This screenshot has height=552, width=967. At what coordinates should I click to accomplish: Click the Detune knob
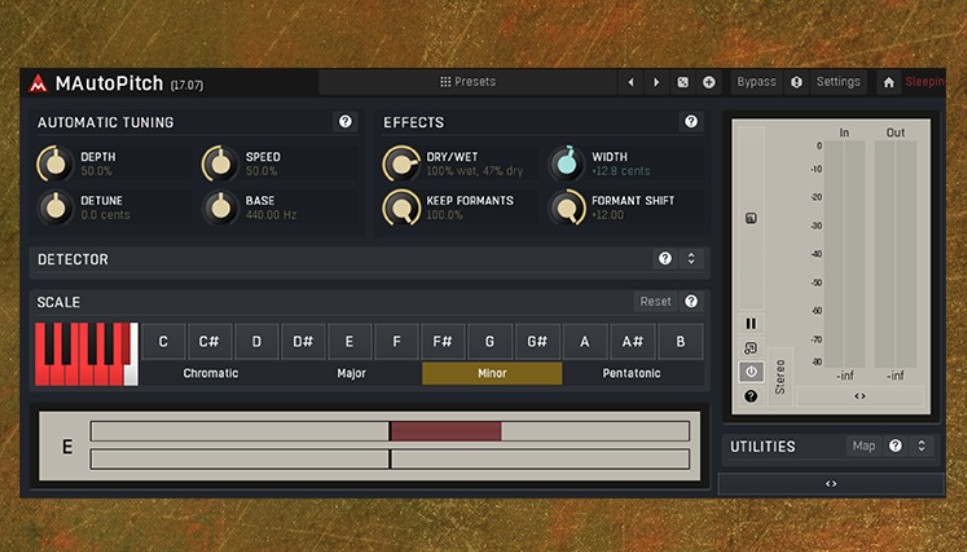pos(56,208)
